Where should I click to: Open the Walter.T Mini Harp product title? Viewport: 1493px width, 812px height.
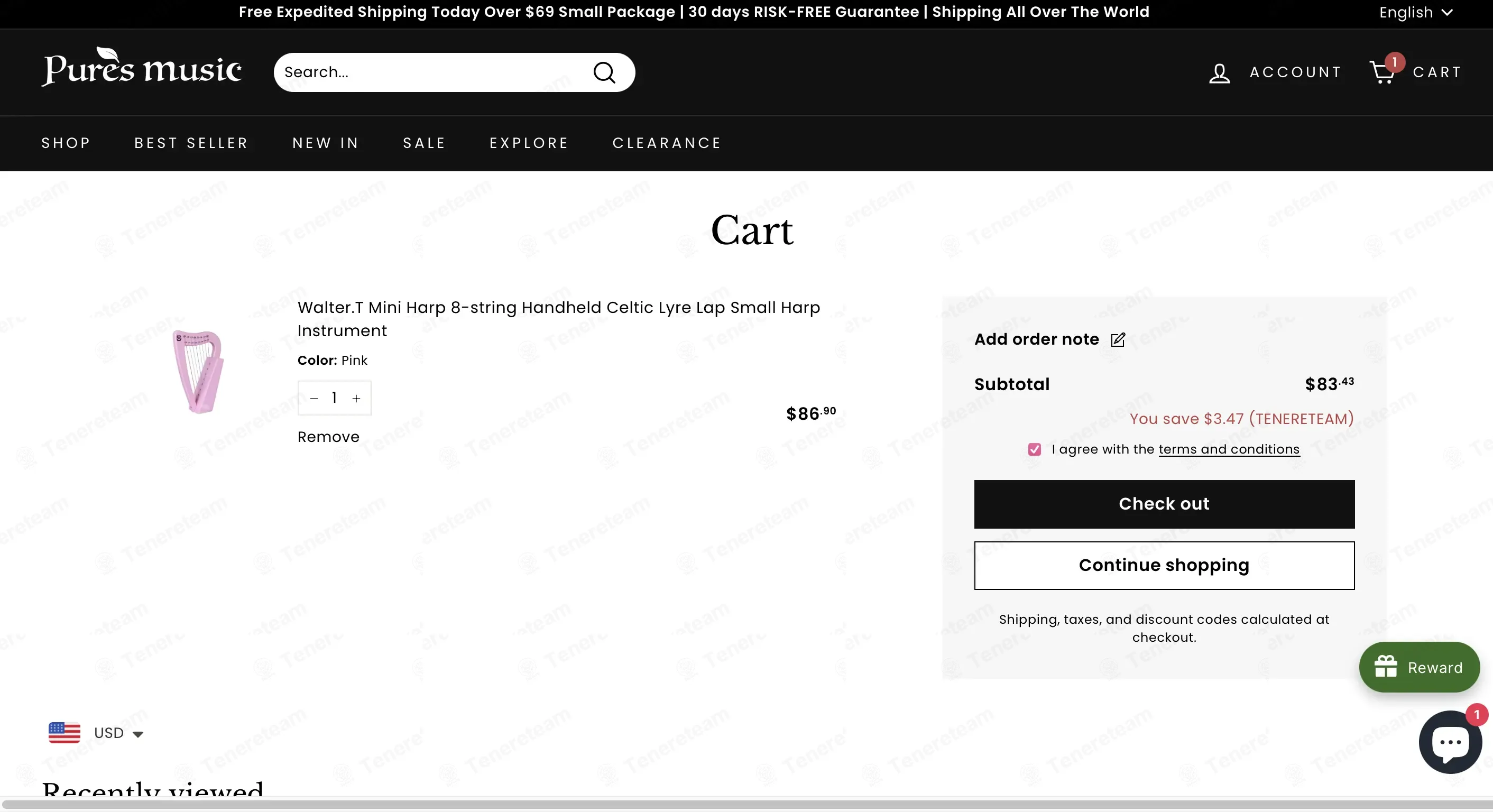[559, 319]
